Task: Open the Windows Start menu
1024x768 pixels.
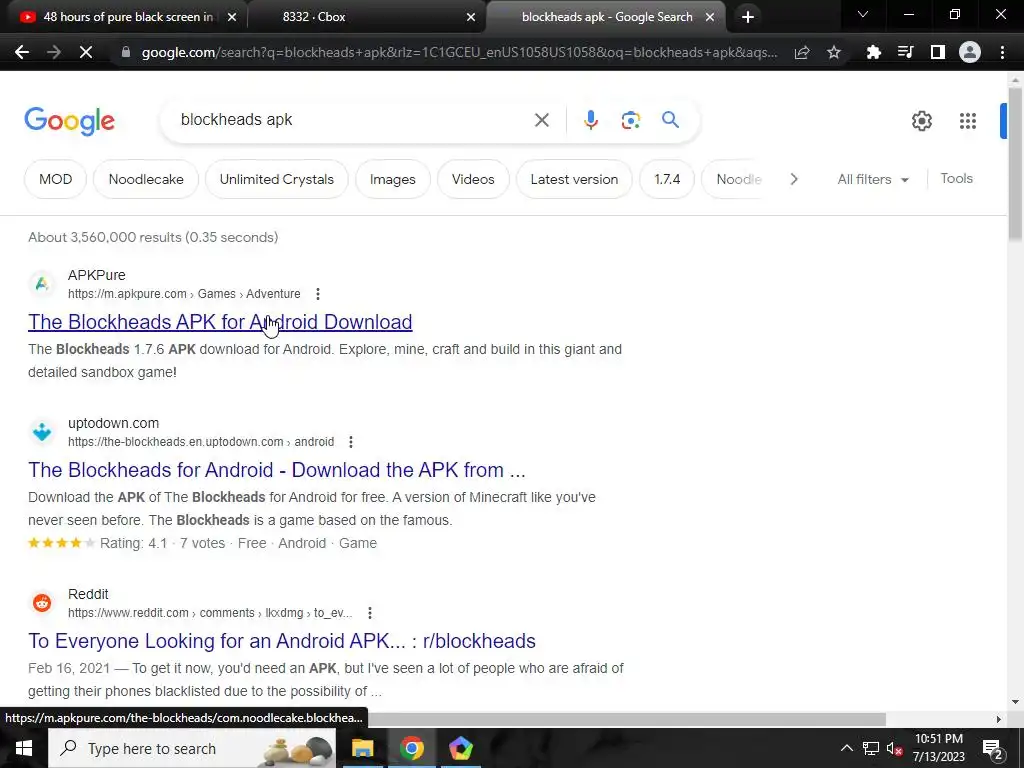Action: tap(24, 748)
